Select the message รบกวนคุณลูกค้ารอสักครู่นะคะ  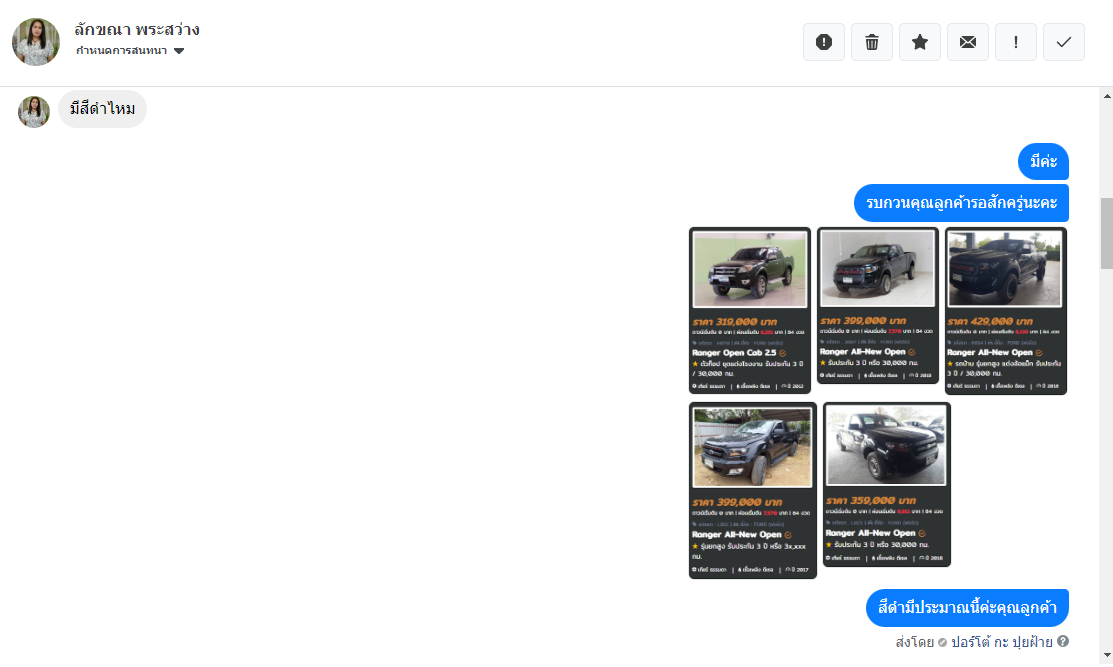tap(961, 203)
